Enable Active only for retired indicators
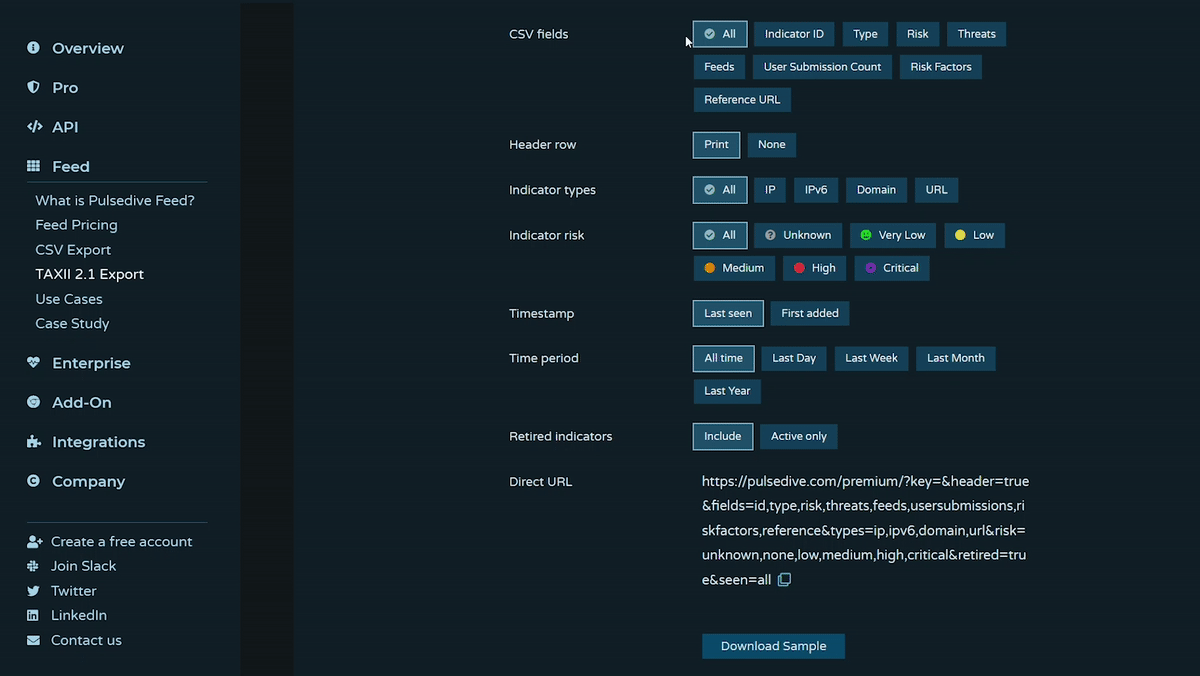 [798, 436]
